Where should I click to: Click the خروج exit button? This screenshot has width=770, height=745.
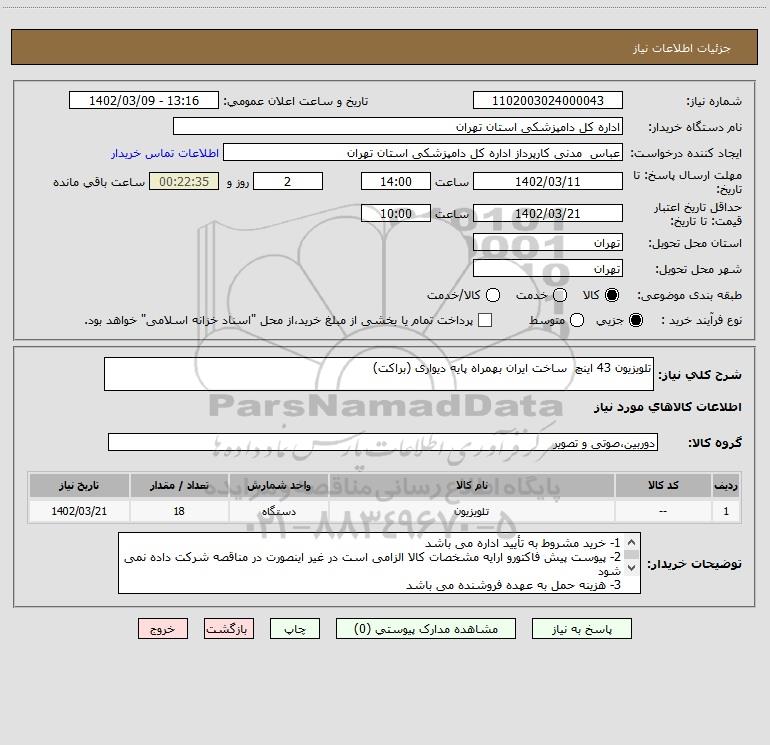[x=163, y=629]
